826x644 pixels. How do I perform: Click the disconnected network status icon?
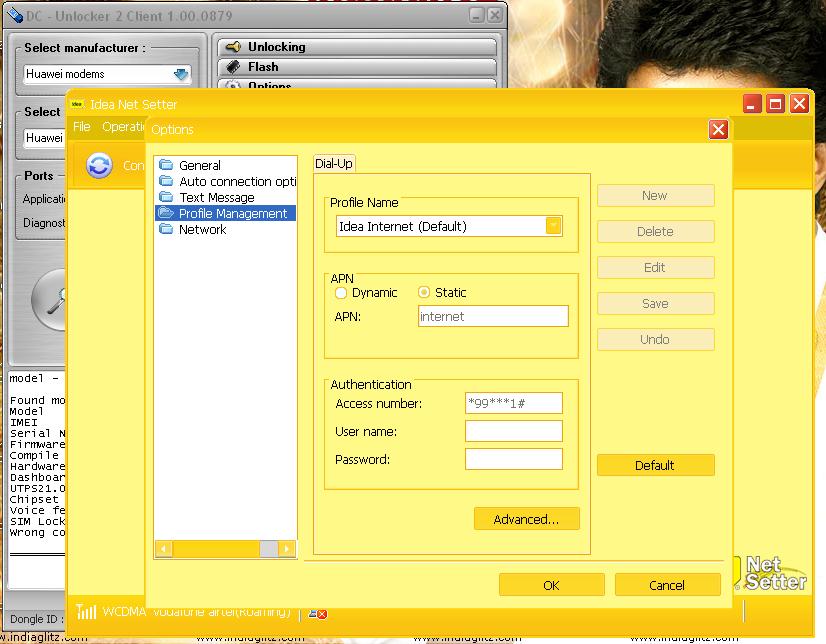pyautogui.click(x=317, y=612)
